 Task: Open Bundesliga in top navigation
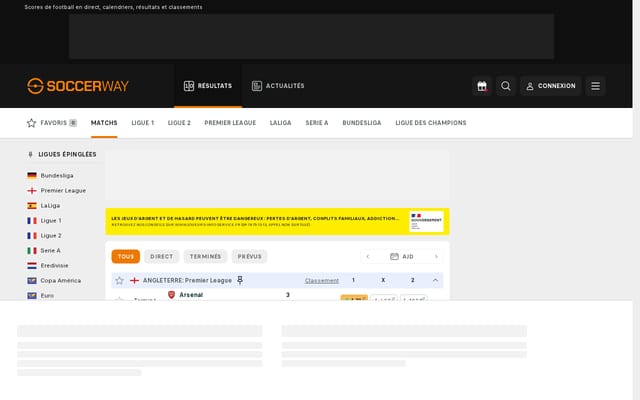point(362,123)
